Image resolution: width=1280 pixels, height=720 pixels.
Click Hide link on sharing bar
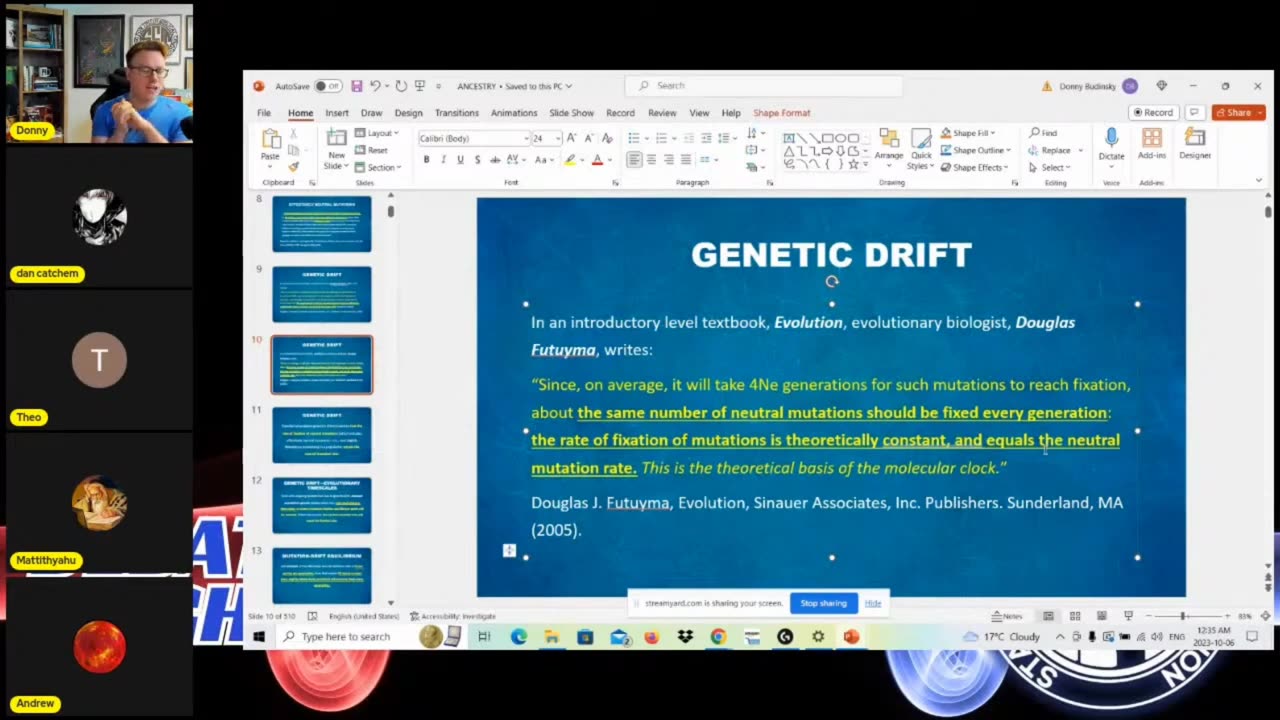[873, 603]
